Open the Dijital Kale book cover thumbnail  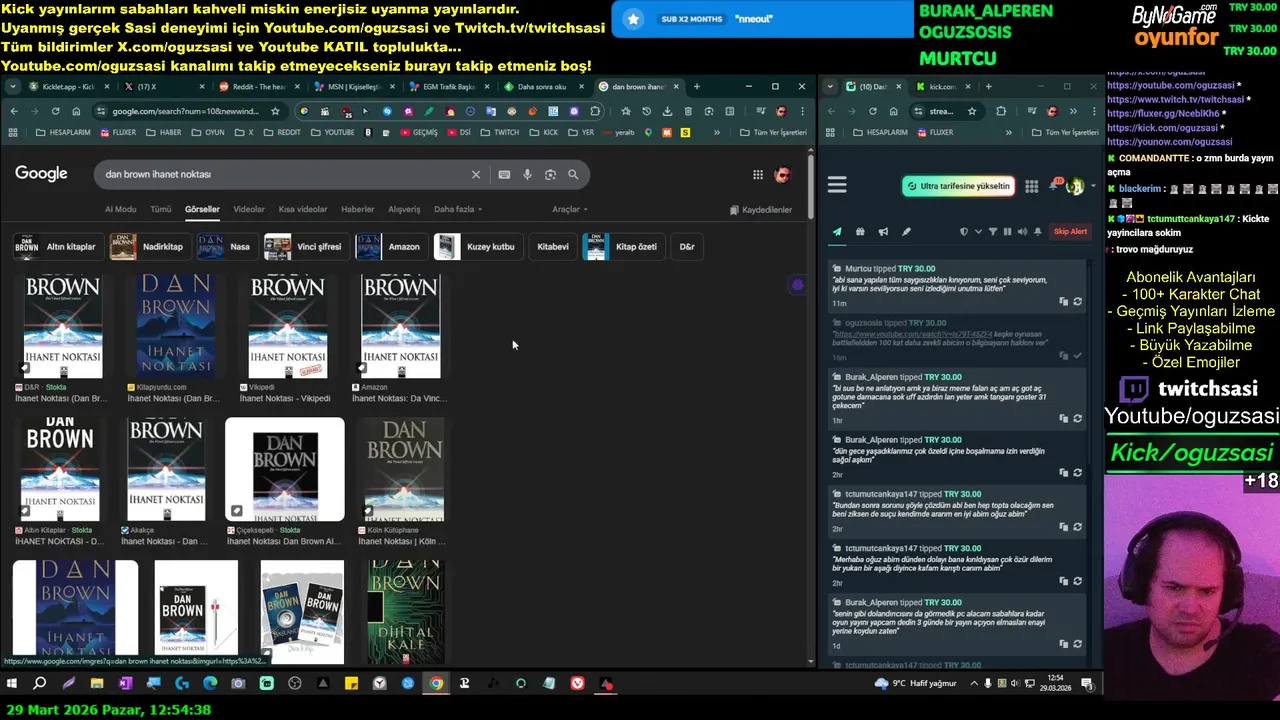pyautogui.click(x=405, y=612)
